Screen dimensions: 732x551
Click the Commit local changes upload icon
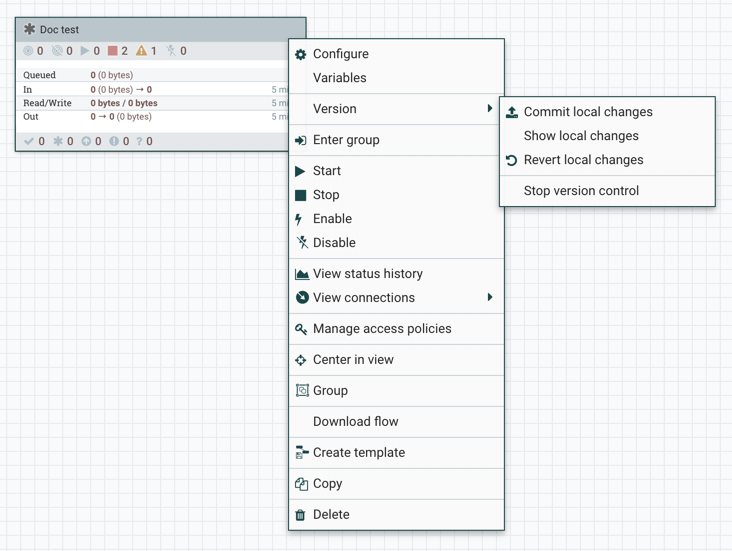click(x=512, y=112)
